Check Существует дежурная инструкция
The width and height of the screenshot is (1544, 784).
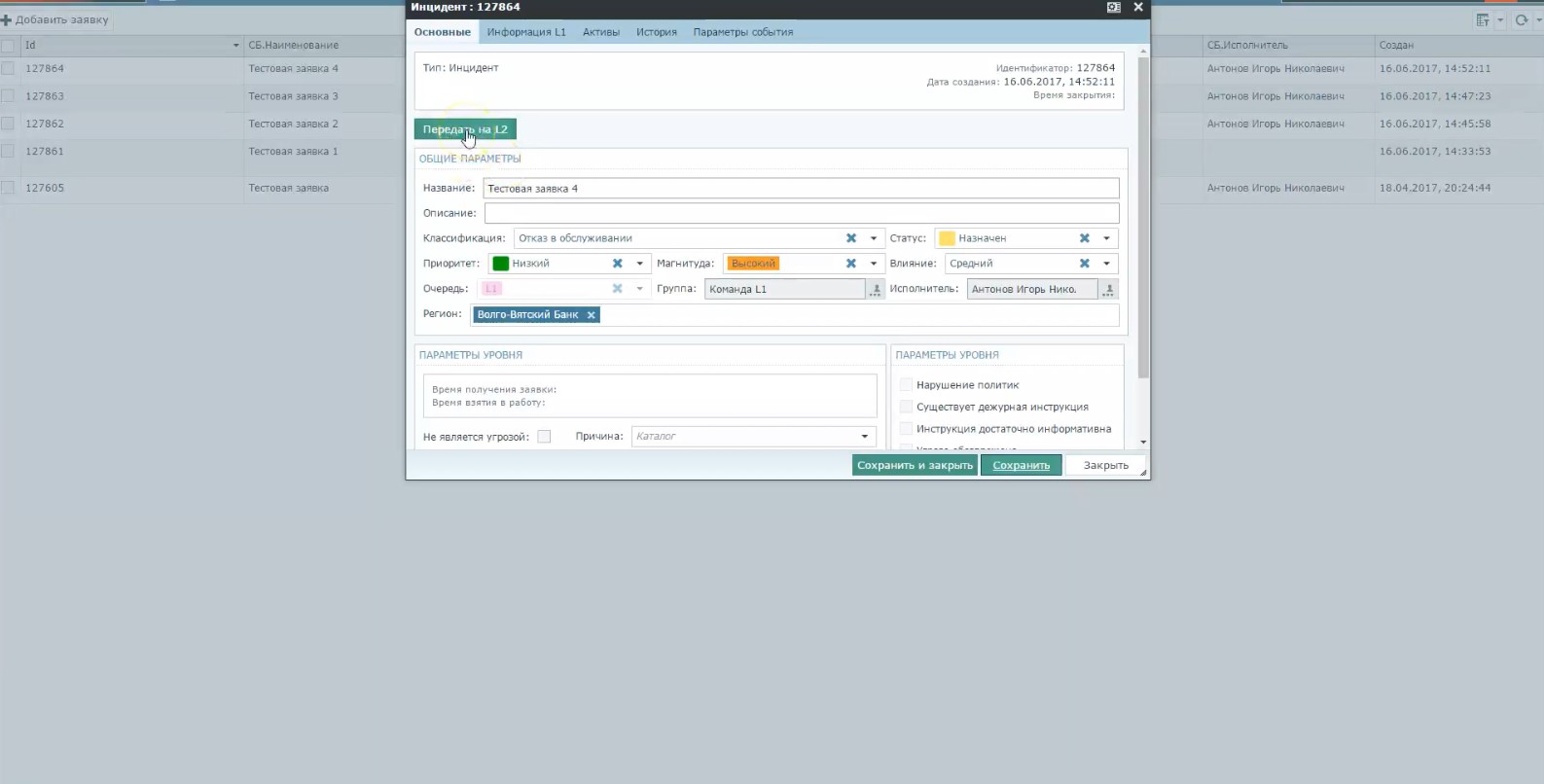point(906,407)
